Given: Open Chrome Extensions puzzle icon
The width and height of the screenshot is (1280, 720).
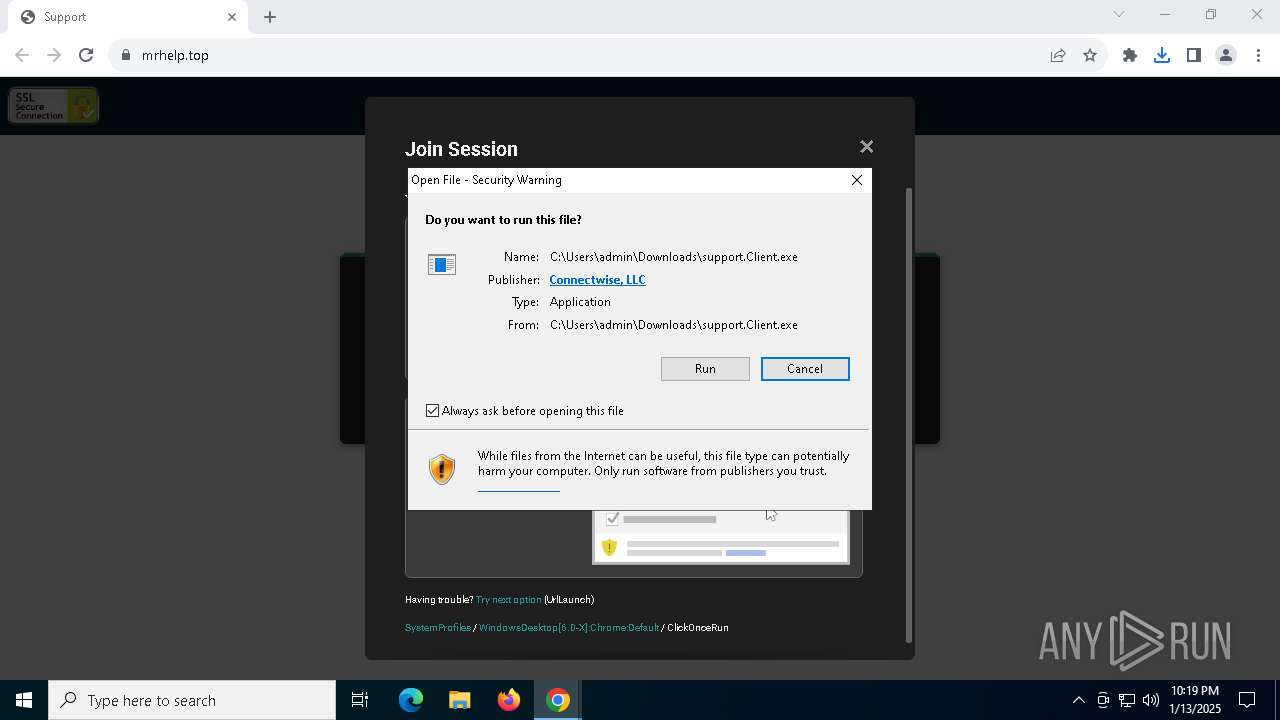Looking at the screenshot, I should point(1130,55).
